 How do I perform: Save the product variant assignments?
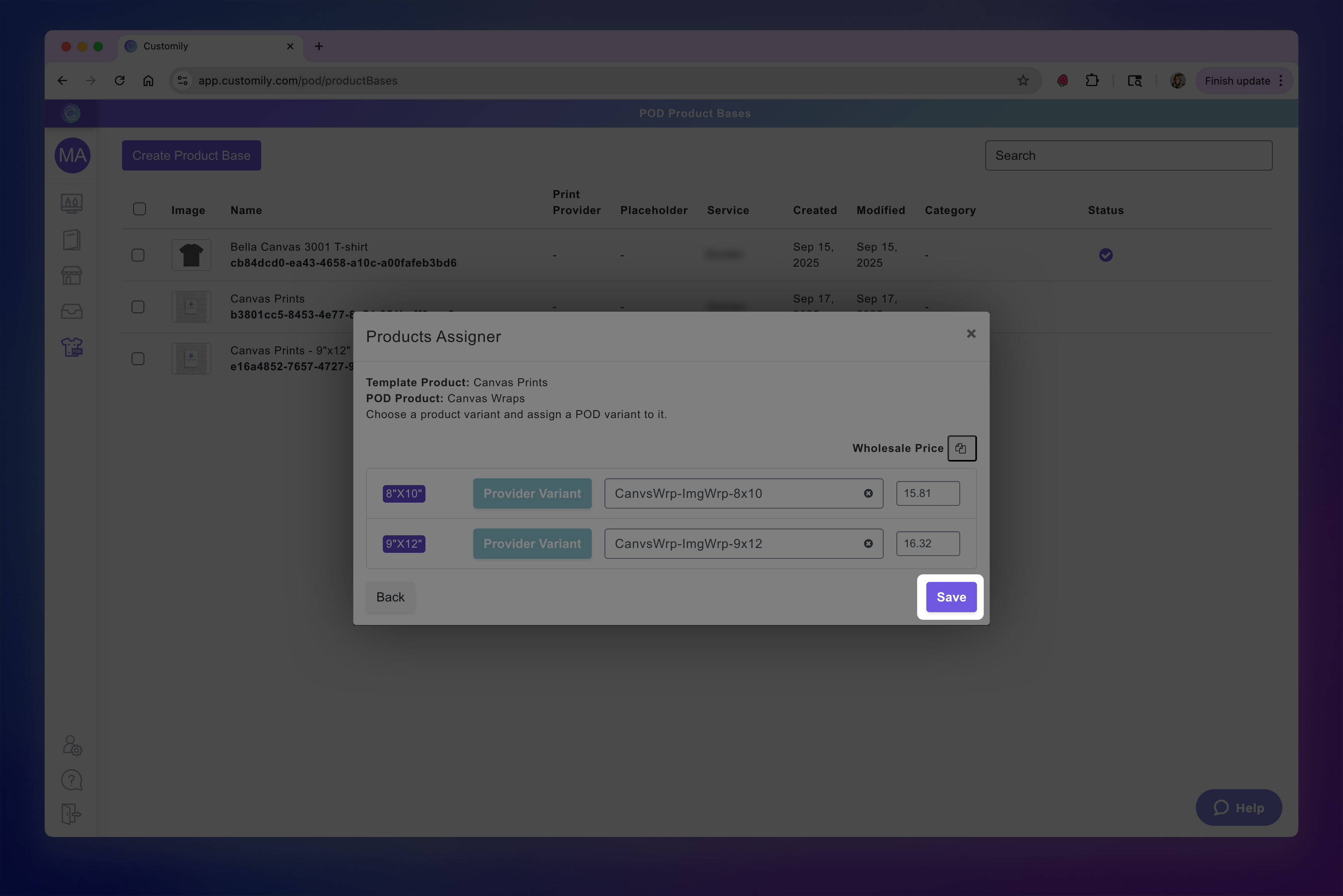point(951,597)
